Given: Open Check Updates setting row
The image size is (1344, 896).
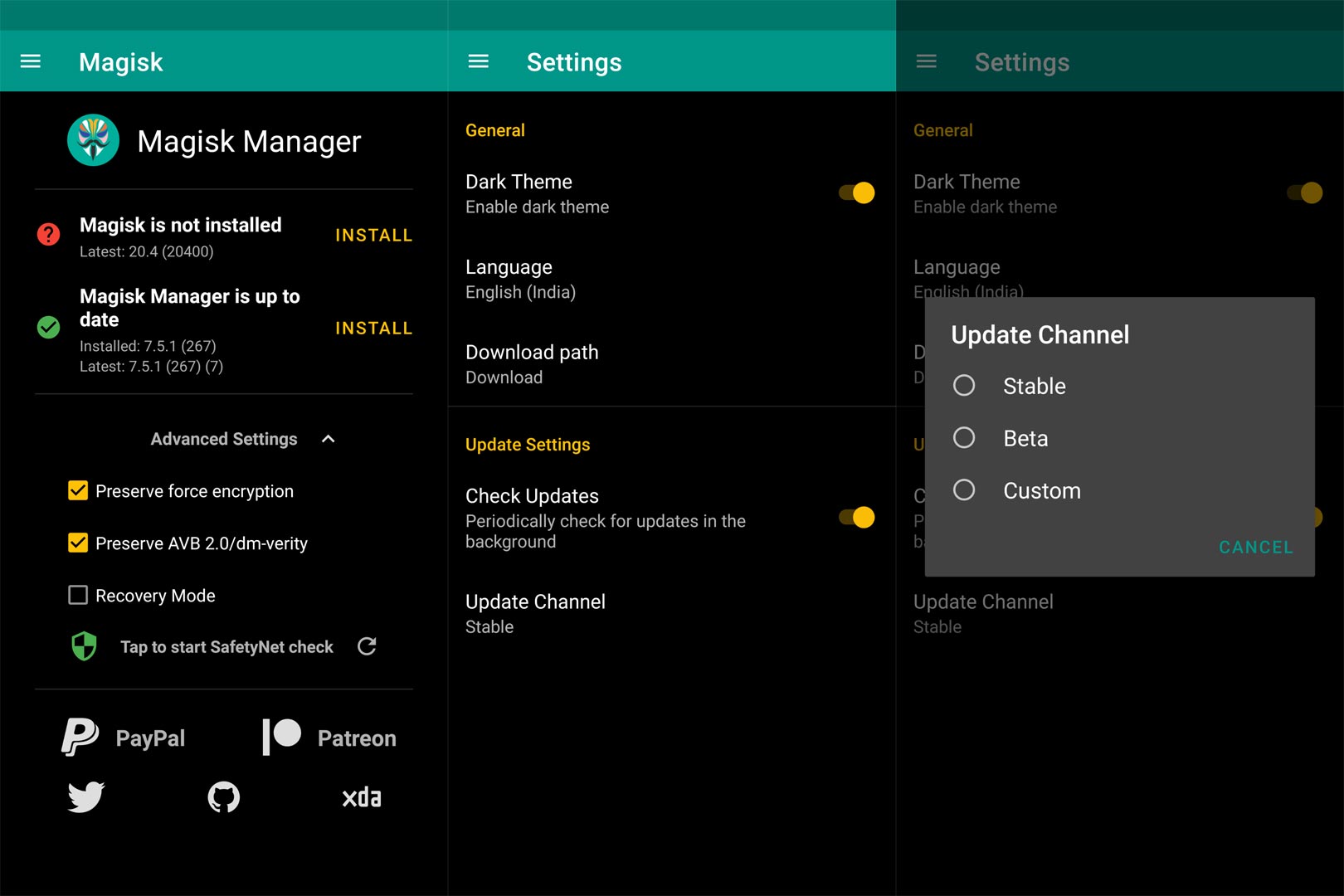Looking at the screenshot, I should click(672, 518).
